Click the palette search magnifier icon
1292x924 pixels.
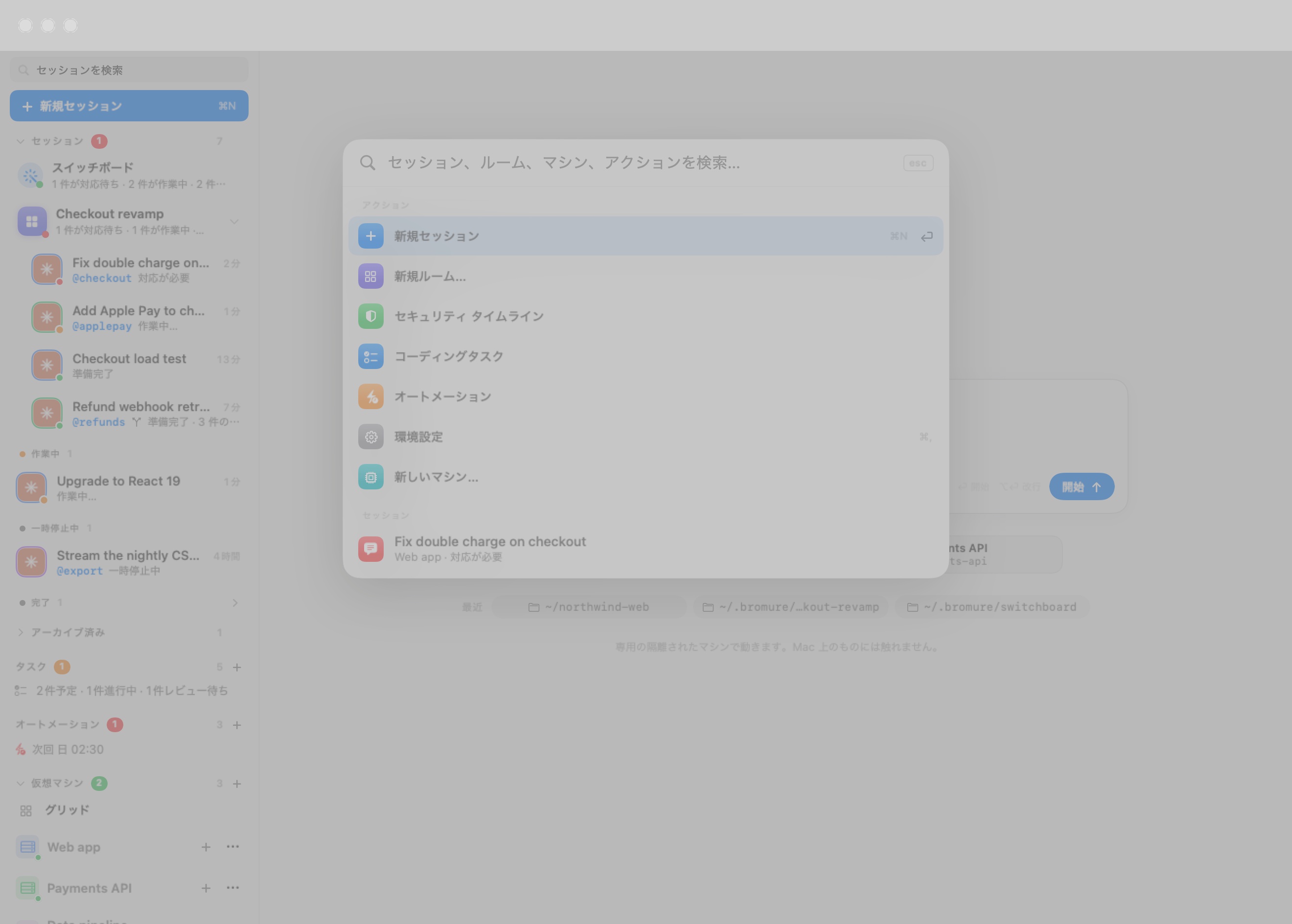[x=368, y=162]
